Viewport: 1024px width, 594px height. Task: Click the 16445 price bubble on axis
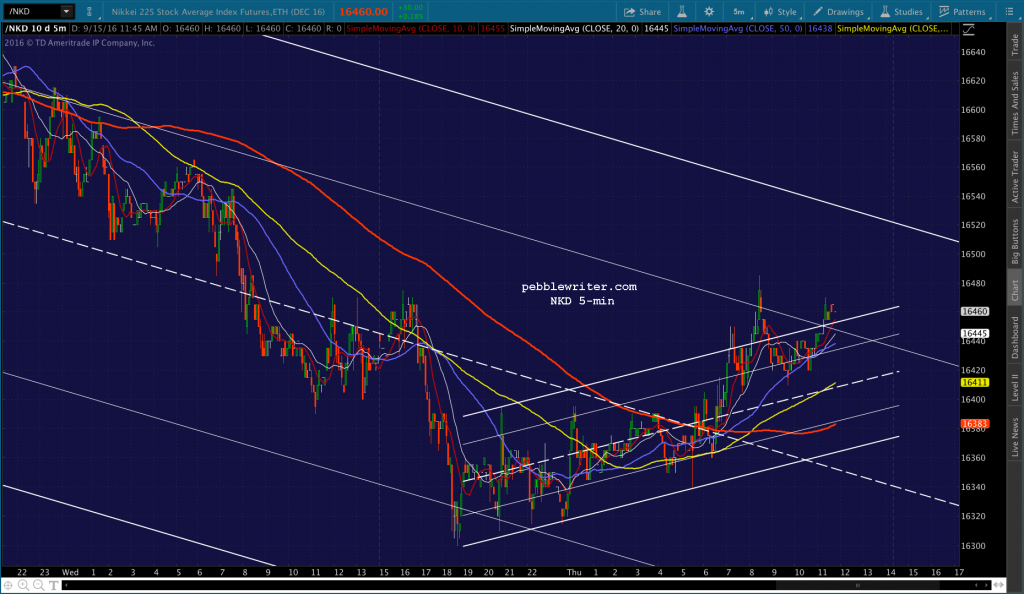tap(974, 334)
